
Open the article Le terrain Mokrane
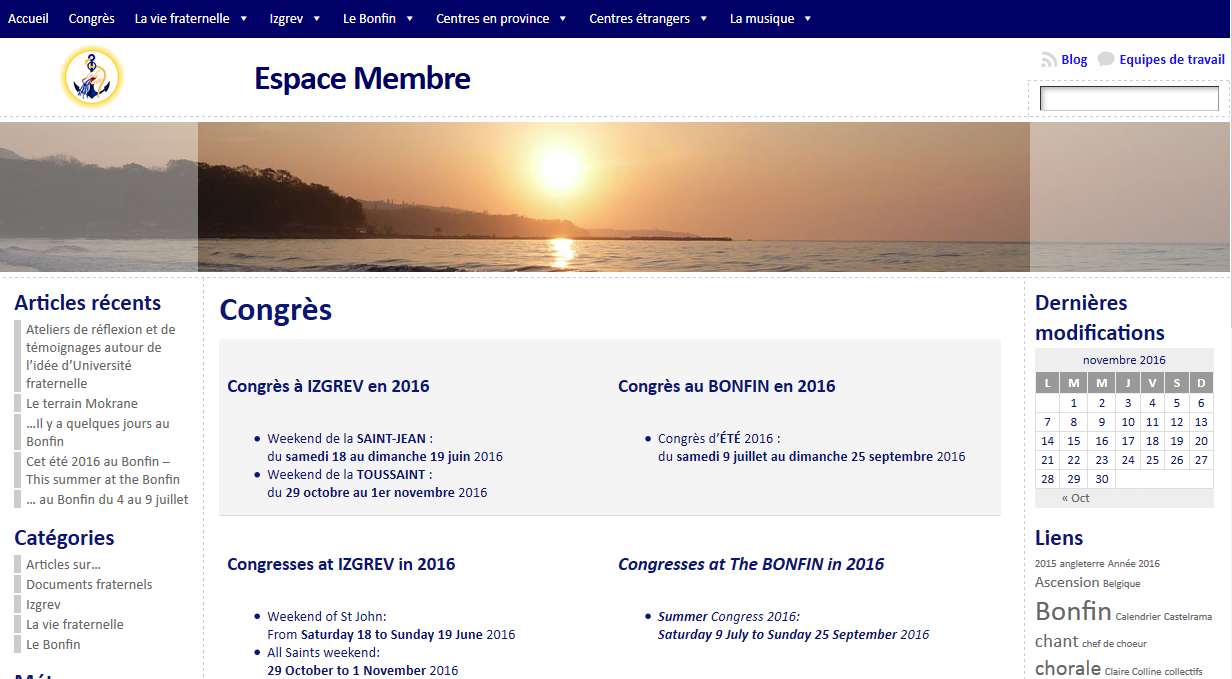coord(82,404)
